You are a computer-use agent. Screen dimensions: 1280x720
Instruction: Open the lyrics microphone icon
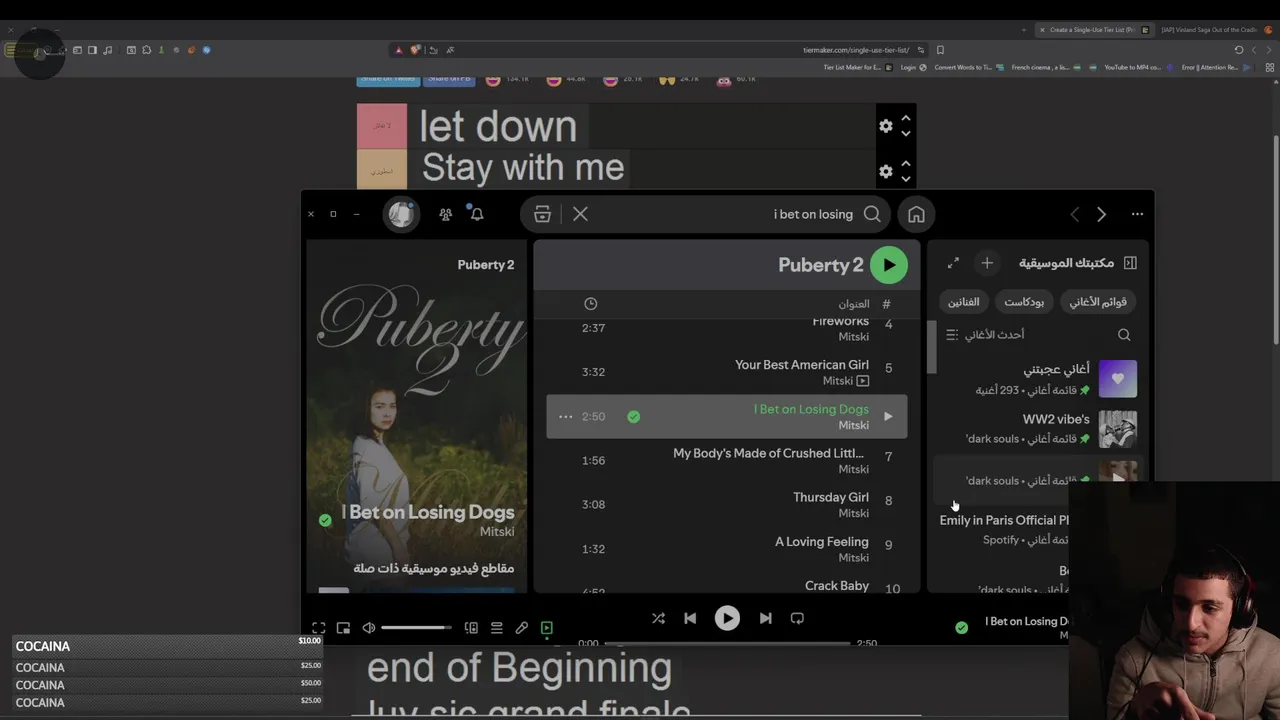(x=521, y=628)
